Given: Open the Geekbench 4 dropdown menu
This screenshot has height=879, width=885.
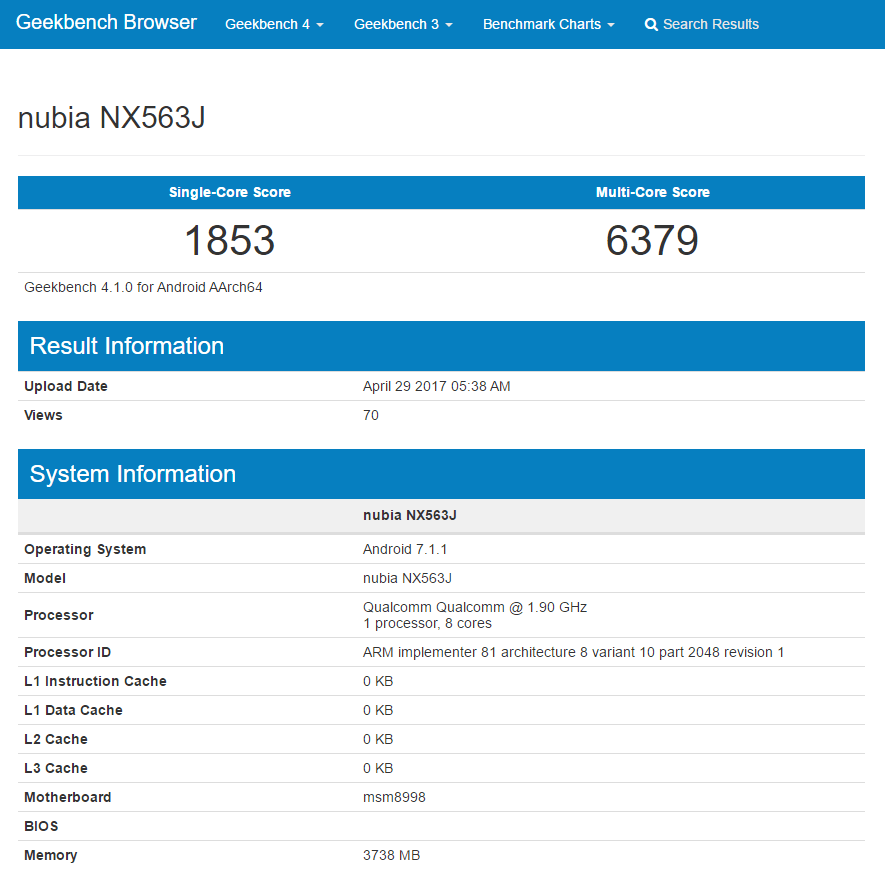Looking at the screenshot, I should pyautogui.click(x=274, y=24).
